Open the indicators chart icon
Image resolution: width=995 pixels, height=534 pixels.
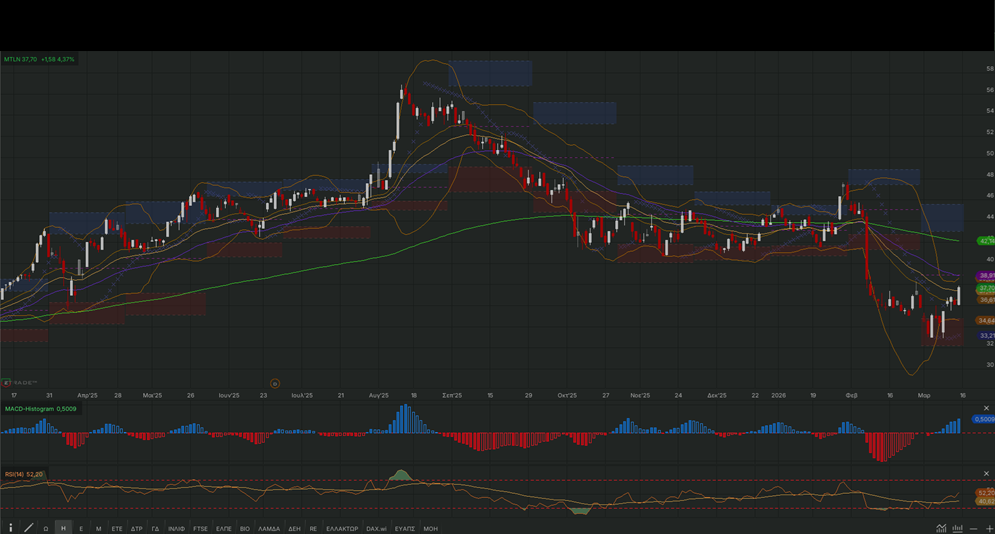tap(941, 528)
